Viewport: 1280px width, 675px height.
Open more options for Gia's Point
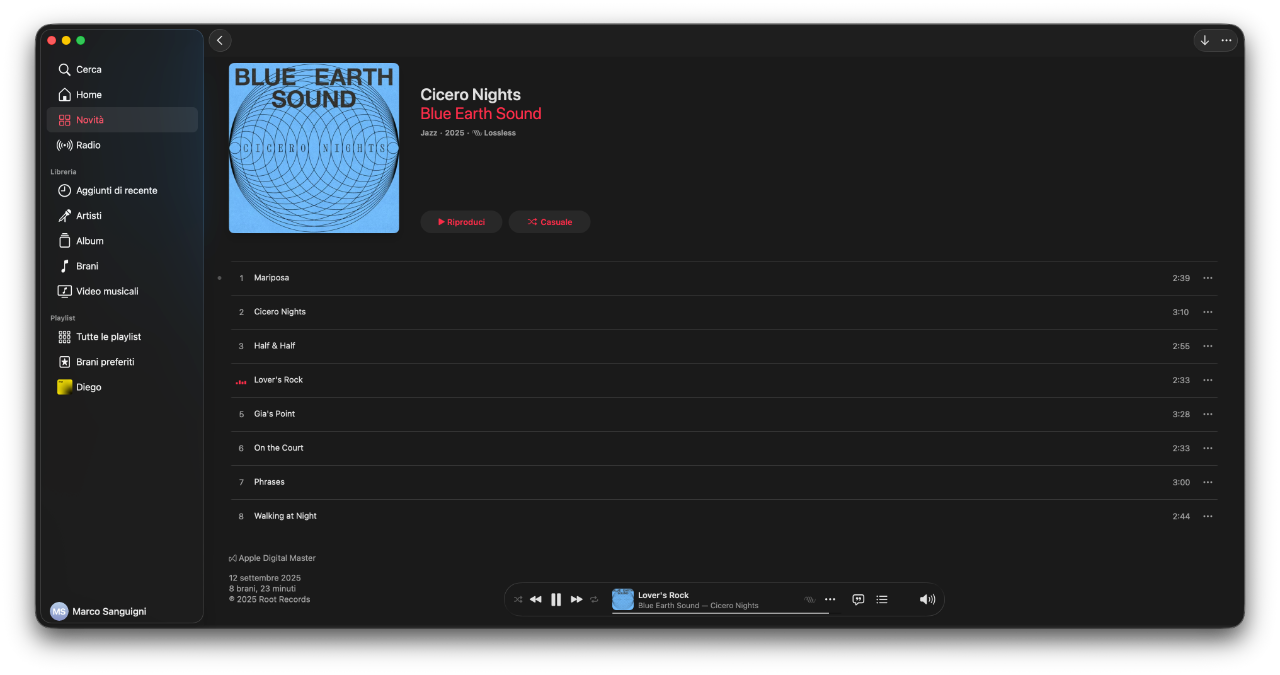pos(1208,414)
